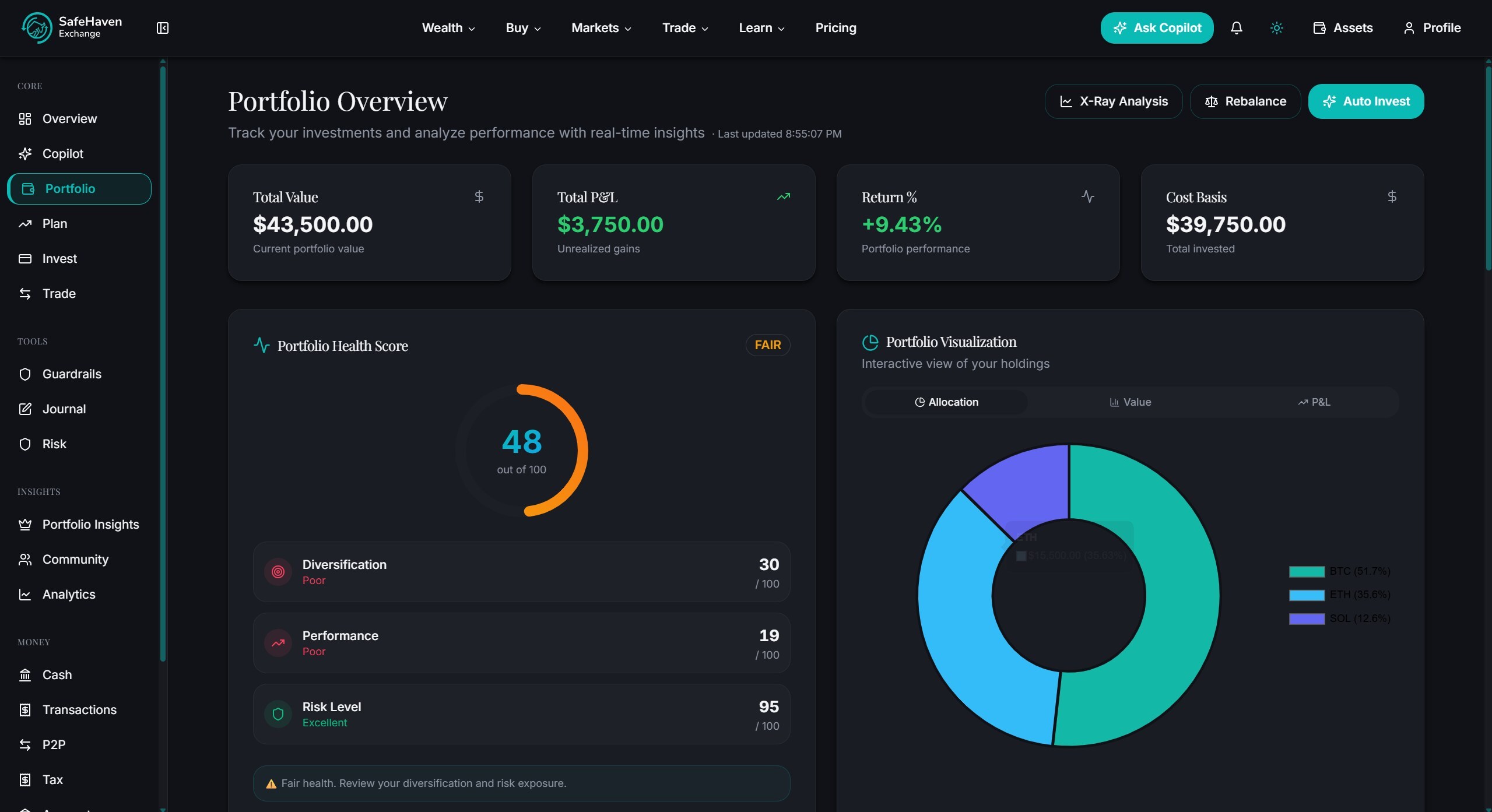Click the ETH legend color swatch
The image size is (1492, 812).
pos(1306,595)
